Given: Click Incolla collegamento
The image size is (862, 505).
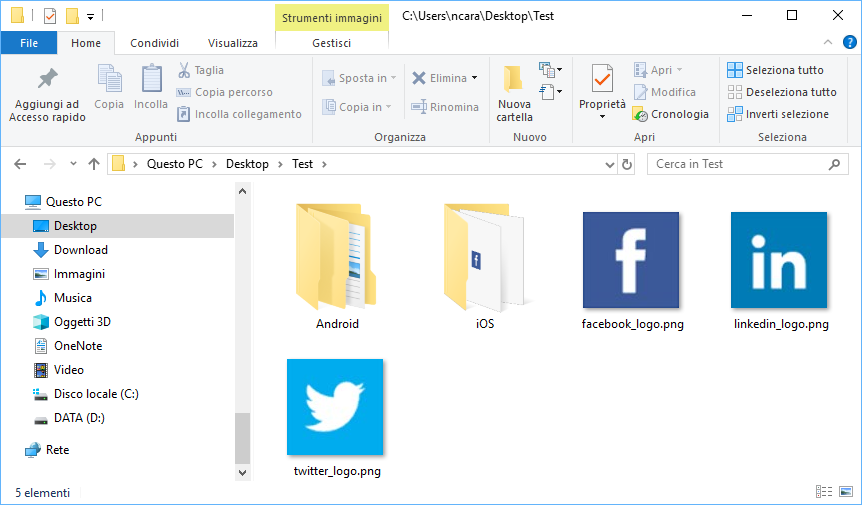Looking at the screenshot, I should (239, 114).
